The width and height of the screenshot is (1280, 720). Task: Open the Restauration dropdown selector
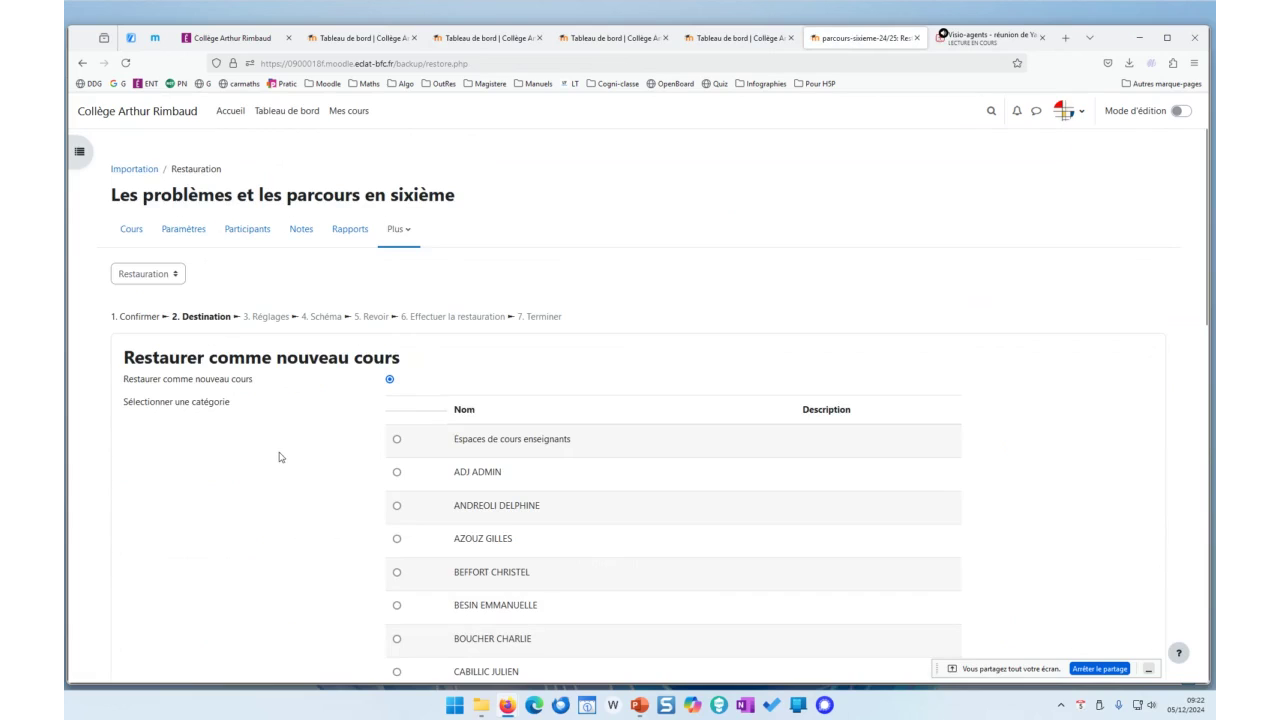coord(148,273)
